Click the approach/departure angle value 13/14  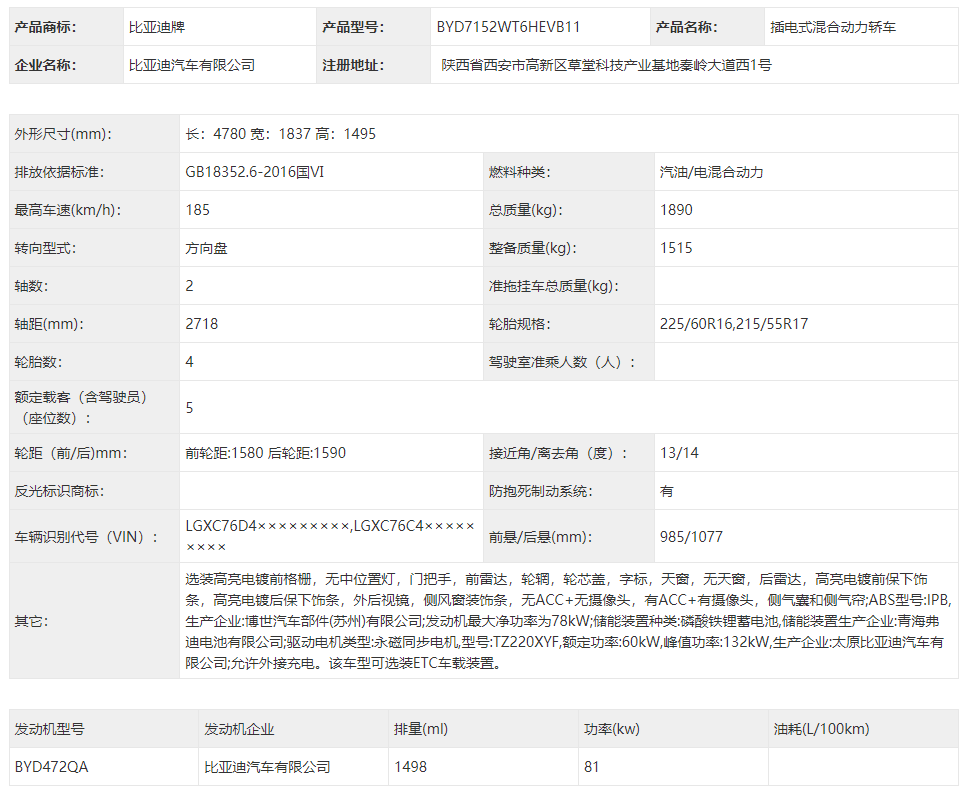tap(679, 453)
